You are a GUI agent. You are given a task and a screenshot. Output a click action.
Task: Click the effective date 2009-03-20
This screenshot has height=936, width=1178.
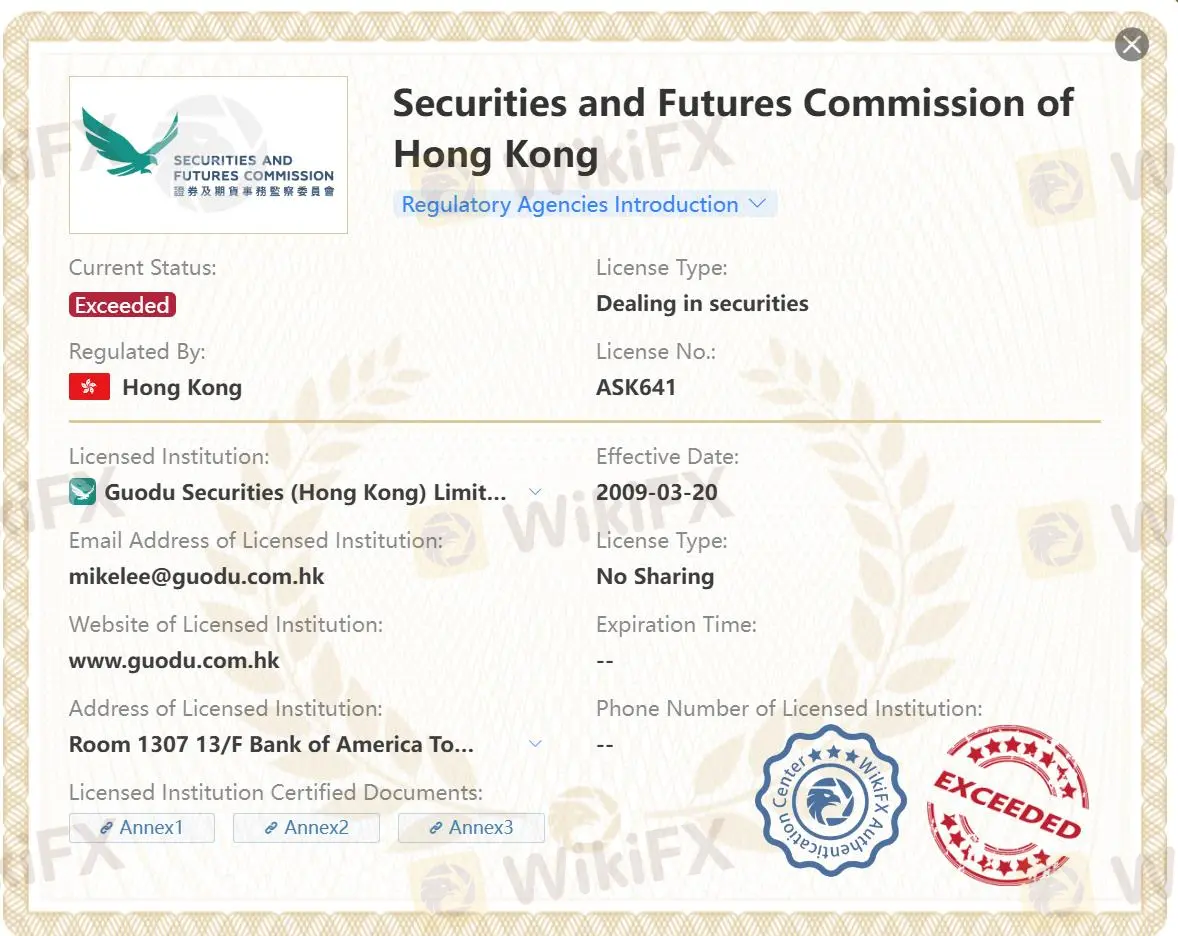pos(656,492)
